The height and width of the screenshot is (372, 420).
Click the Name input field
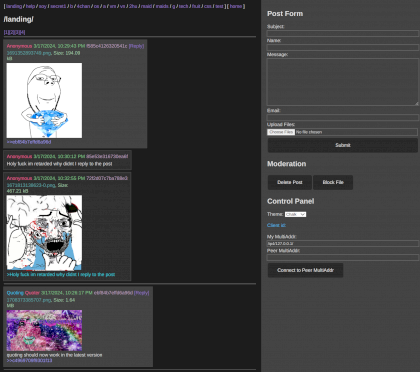(x=343, y=47)
